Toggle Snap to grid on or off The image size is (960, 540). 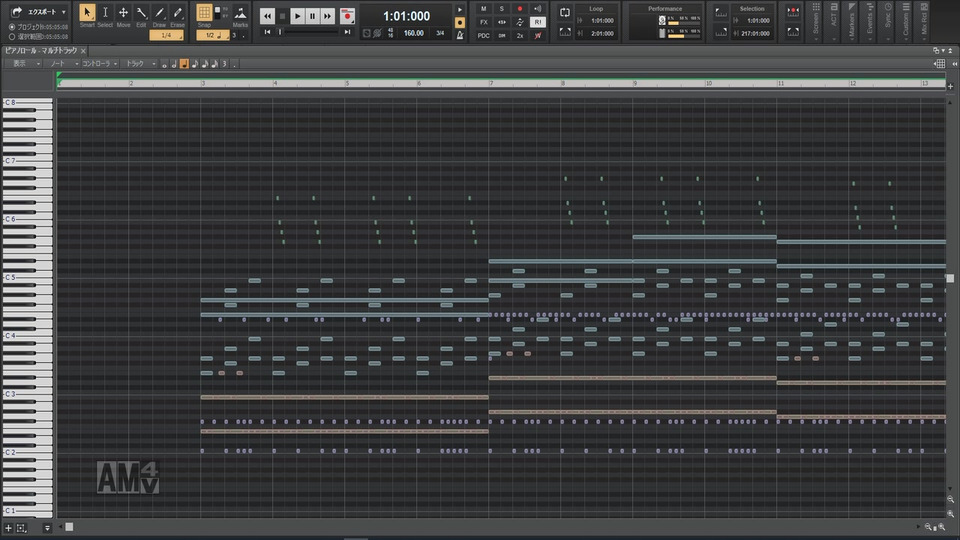click(204, 12)
